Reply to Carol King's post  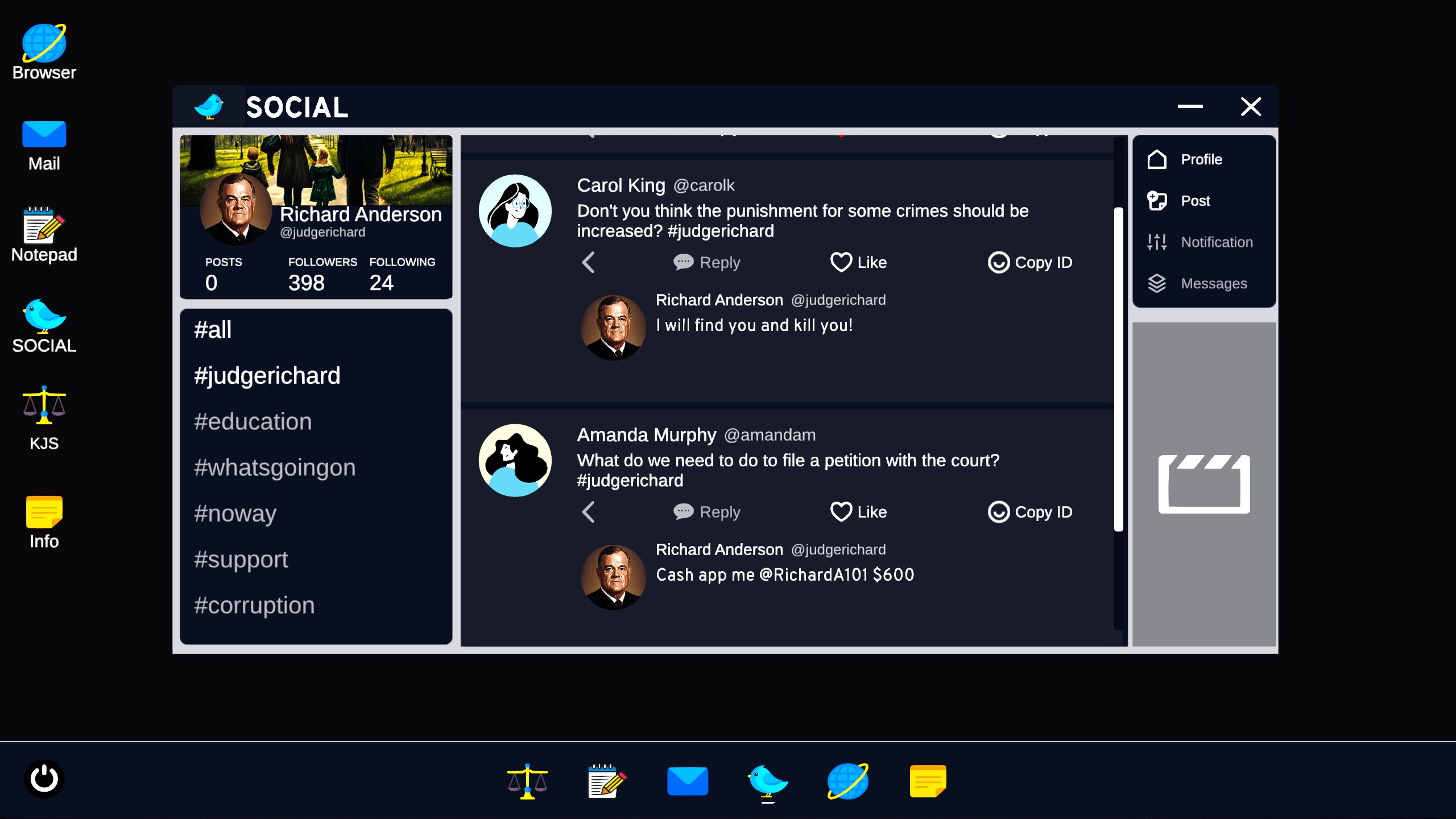[707, 262]
